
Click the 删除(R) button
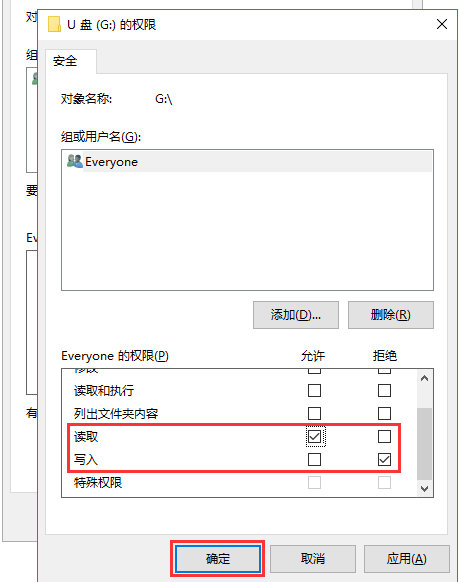point(391,315)
